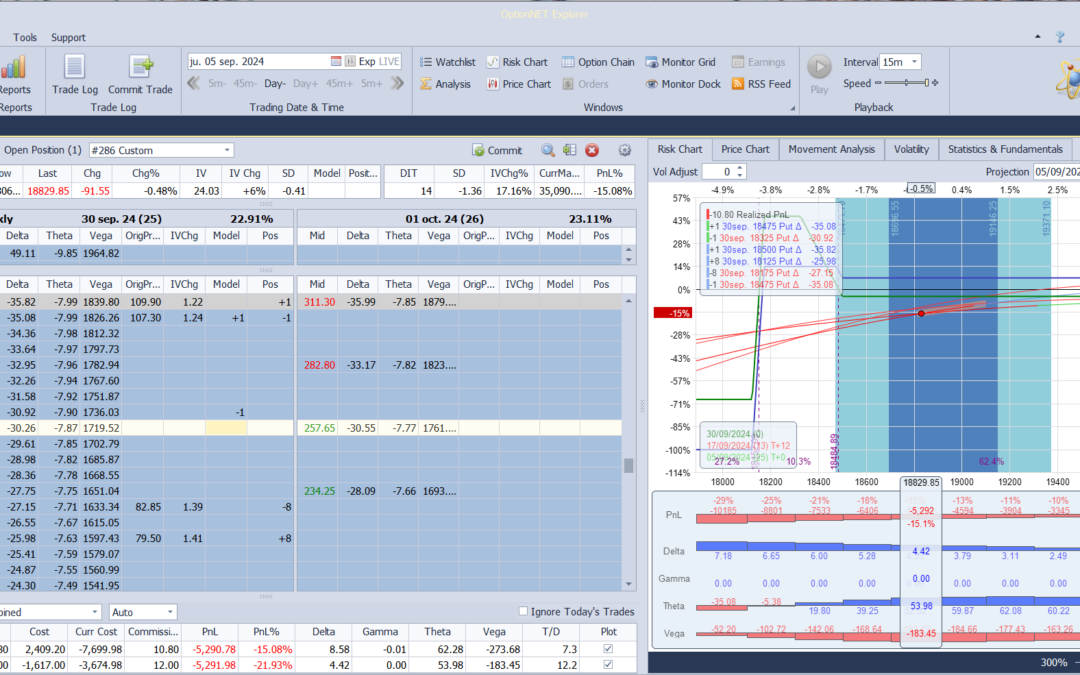
Task: Step forward one day with Day+
Action: 306,83
